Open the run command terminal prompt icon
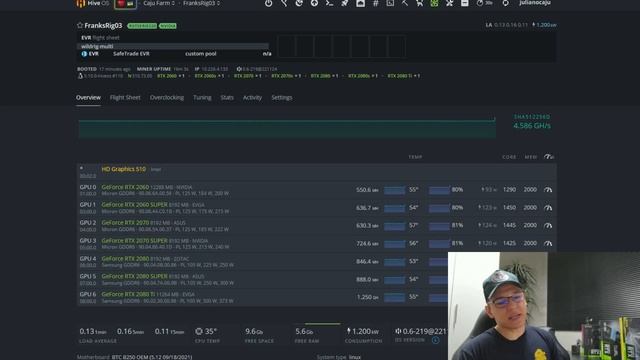This screenshot has width=640, height=360. point(329,3)
